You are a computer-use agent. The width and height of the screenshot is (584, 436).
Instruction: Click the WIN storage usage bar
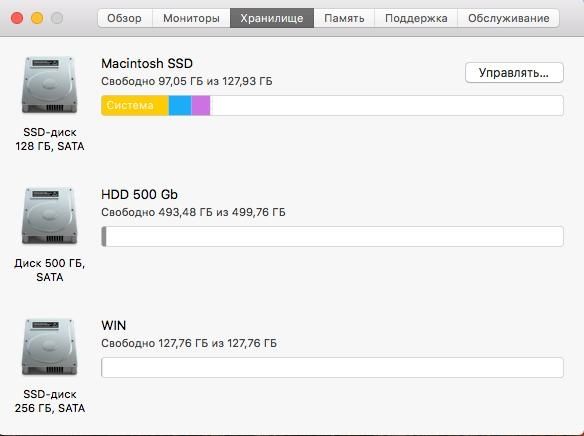(x=332, y=367)
